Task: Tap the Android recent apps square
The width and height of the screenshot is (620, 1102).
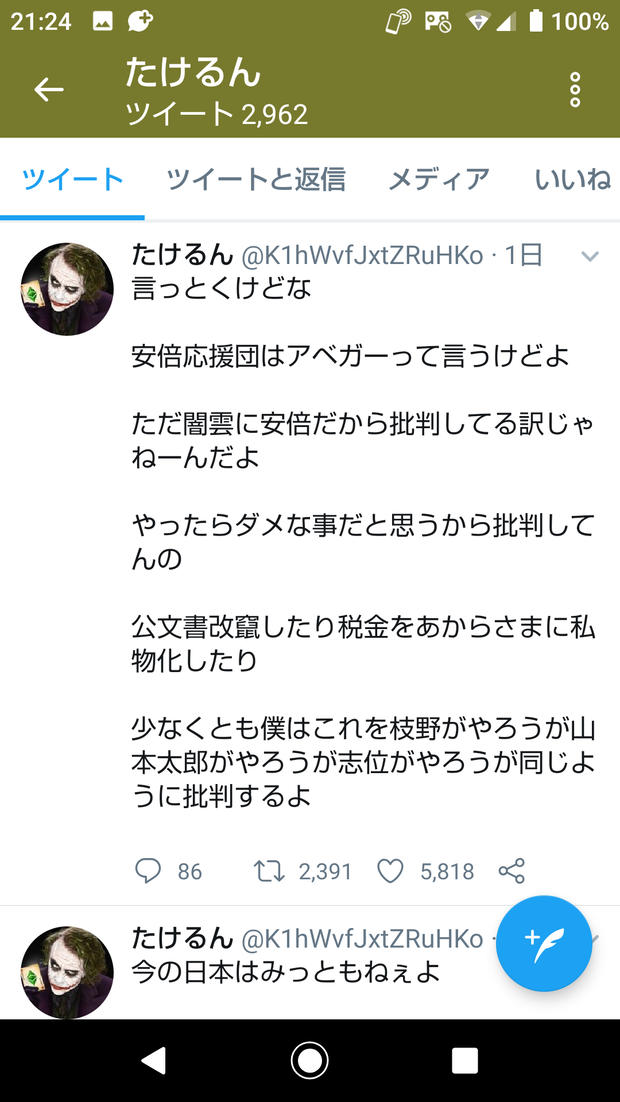Action: 465,1061
